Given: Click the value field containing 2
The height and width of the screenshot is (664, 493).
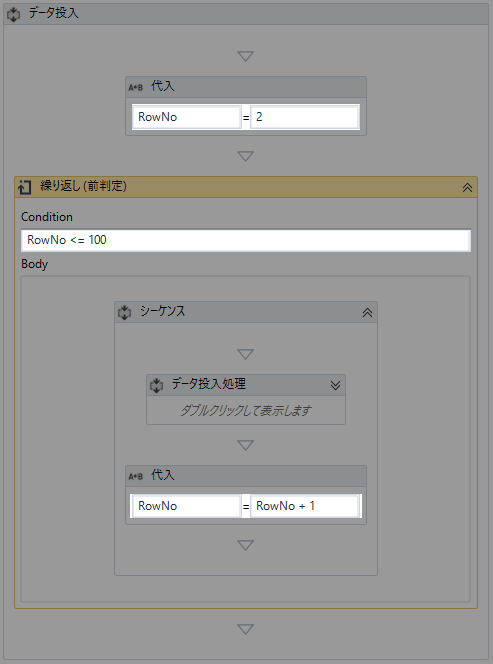Looking at the screenshot, I should click(305, 117).
